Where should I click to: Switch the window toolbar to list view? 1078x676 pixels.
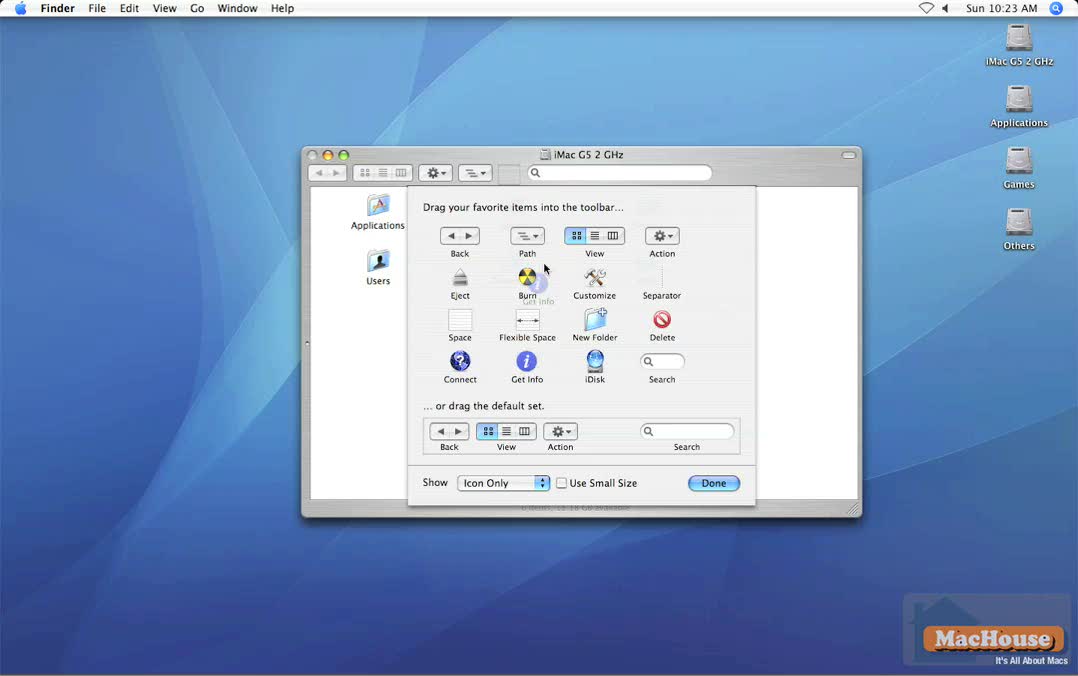pyautogui.click(x=383, y=173)
